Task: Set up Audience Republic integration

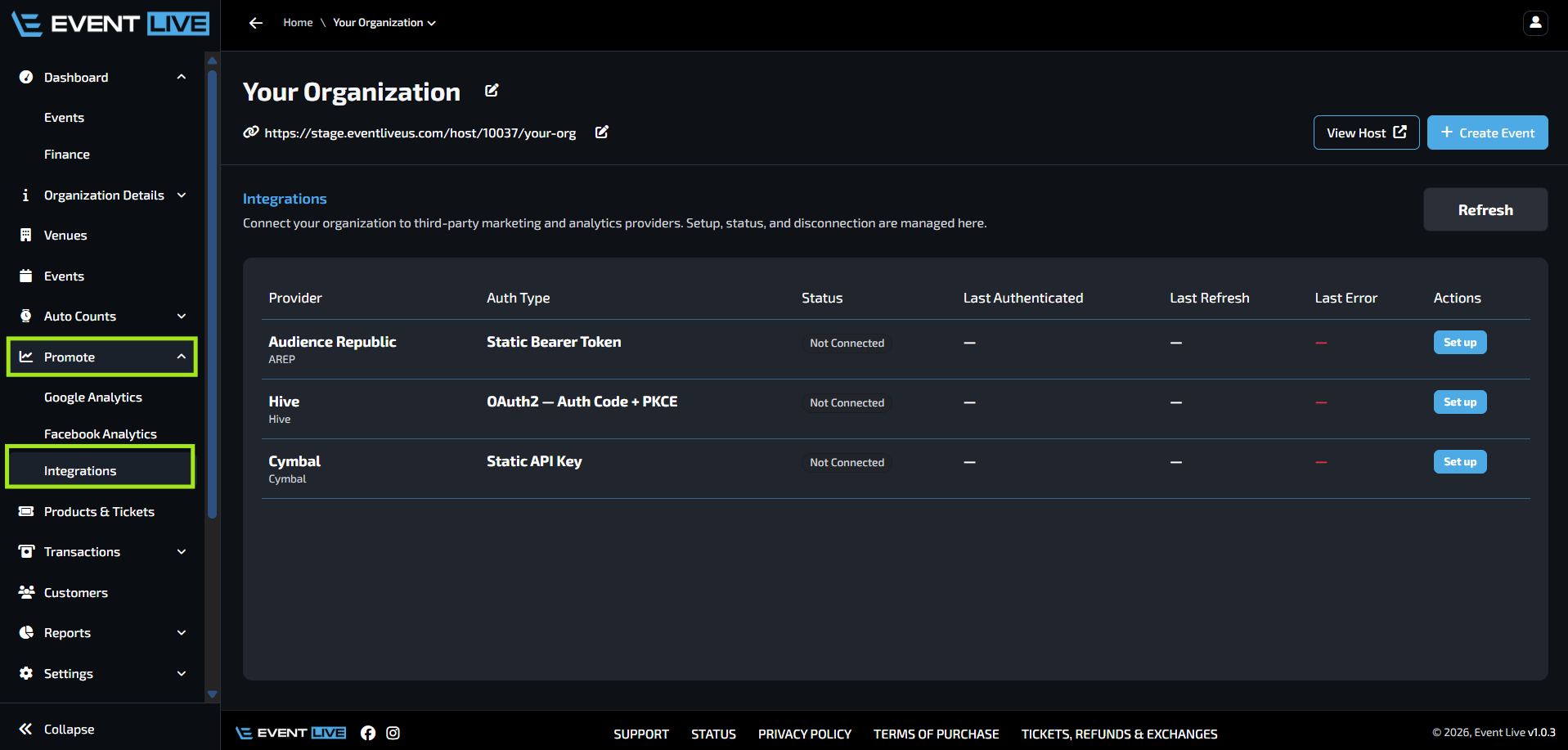Action: pos(1460,343)
